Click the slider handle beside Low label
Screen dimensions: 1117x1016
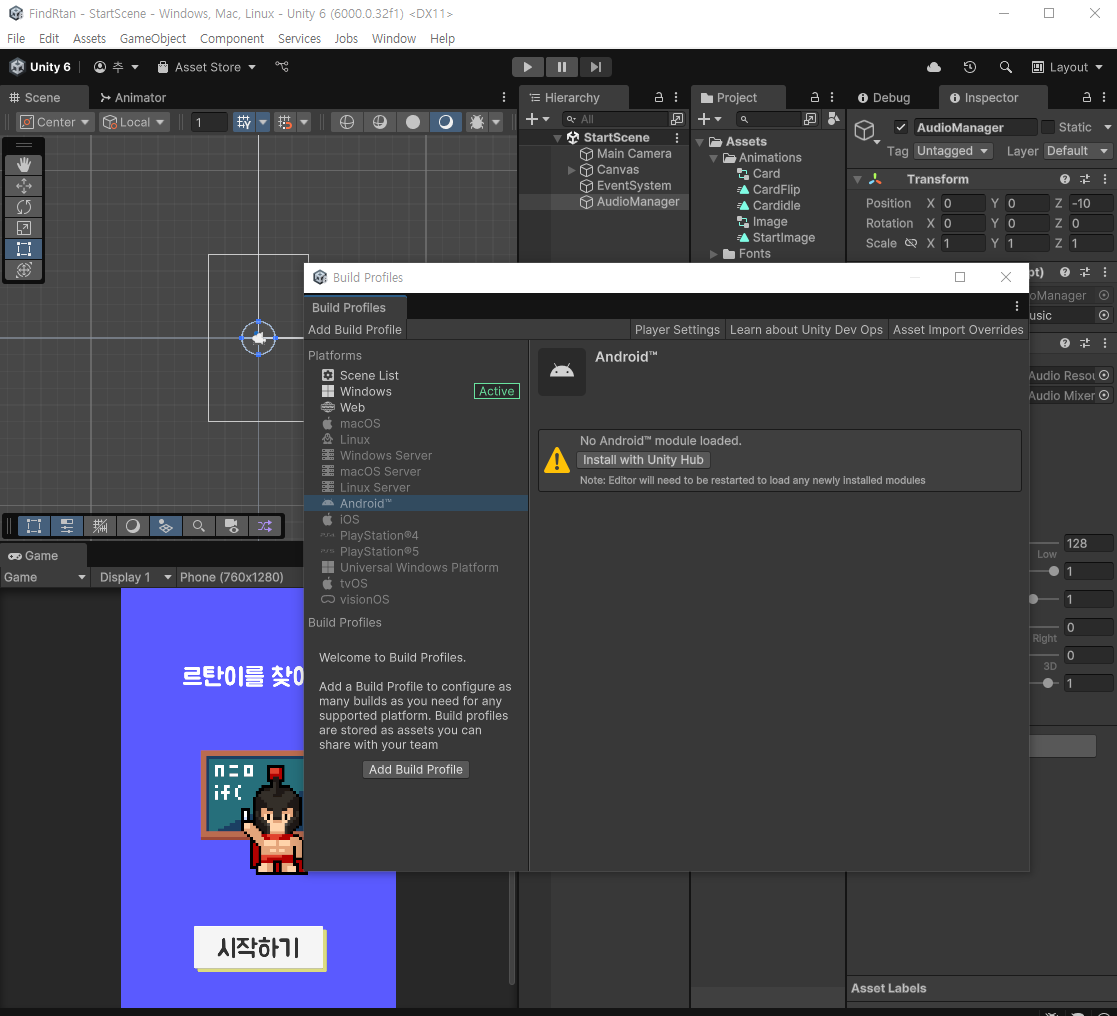pos(1054,571)
